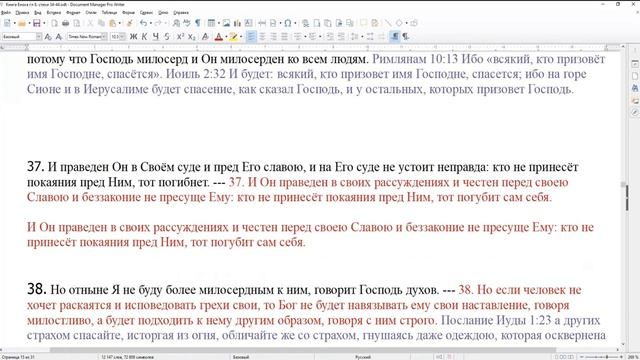Open paragraph style dropdown Базовый

(39, 37)
